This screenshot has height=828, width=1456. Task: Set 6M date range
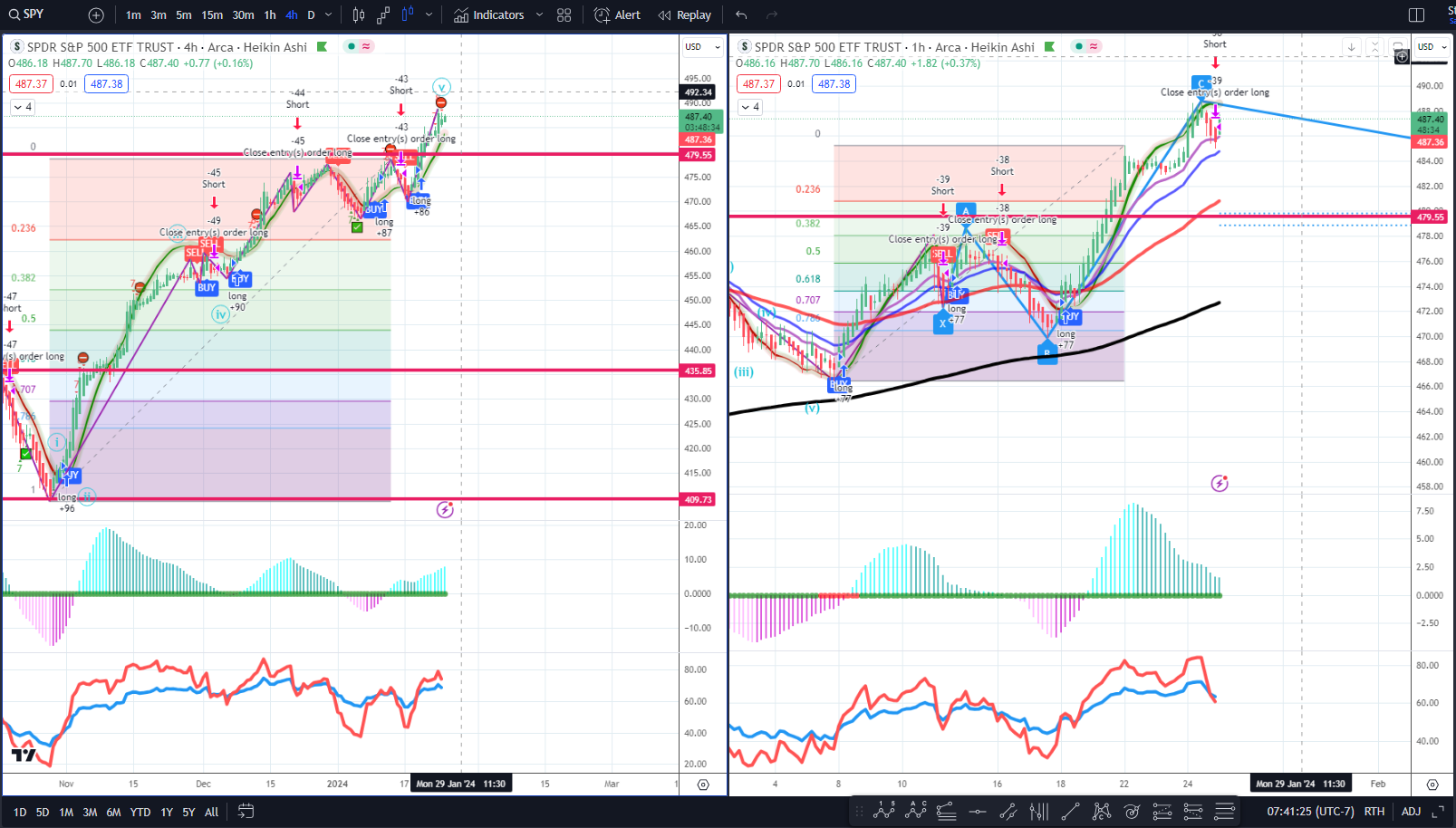[x=113, y=813]
